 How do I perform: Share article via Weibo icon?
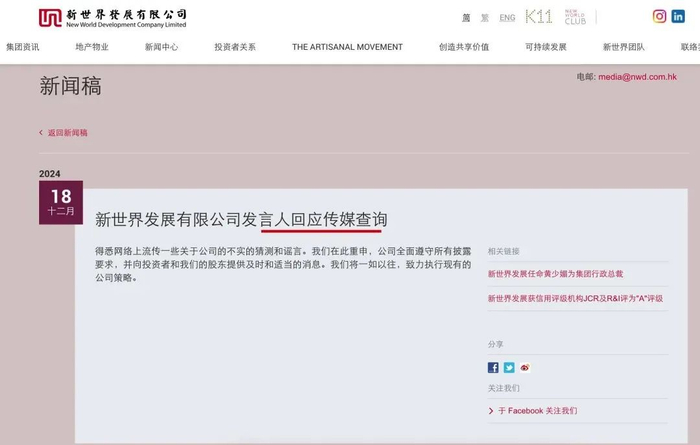[x=525, y=367]
